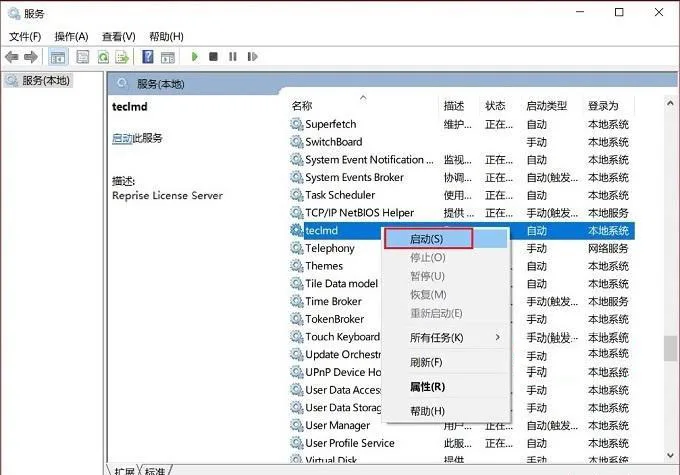Open Properties toolbar icon
This screenshot has height=475, width=680.
click(x=82, y=57)
